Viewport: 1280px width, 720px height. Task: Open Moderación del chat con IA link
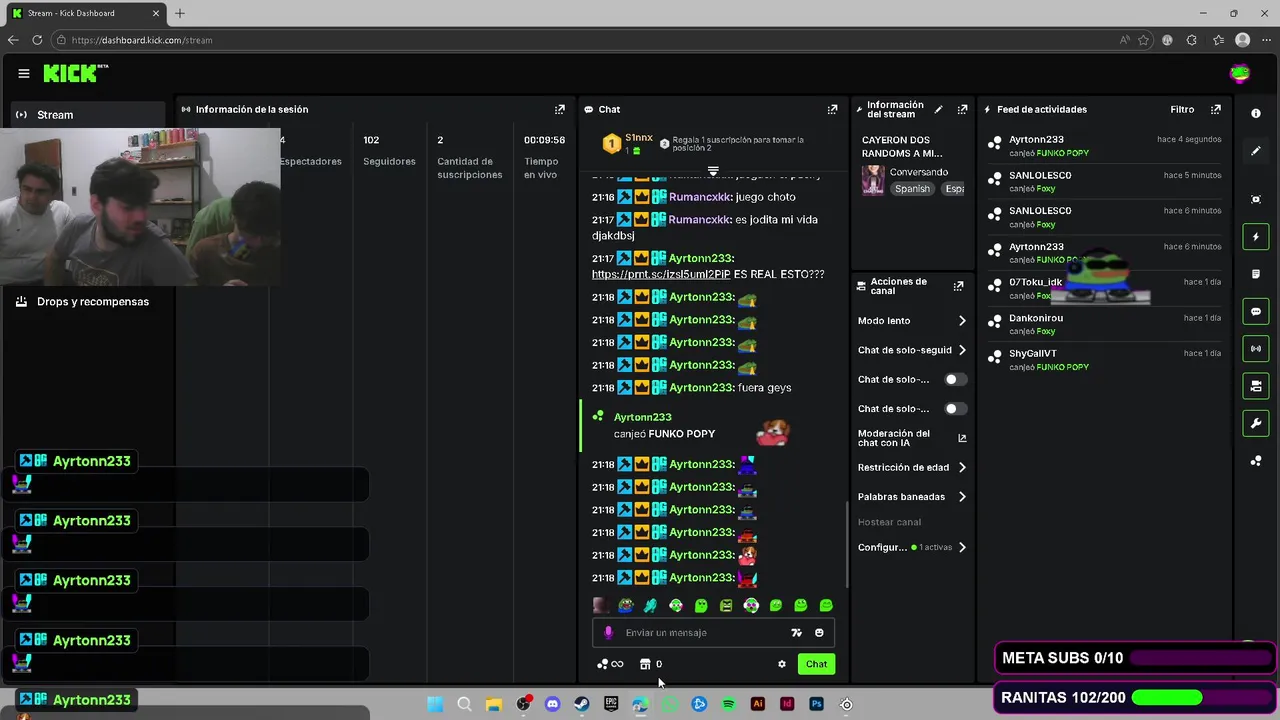point(911,438)
